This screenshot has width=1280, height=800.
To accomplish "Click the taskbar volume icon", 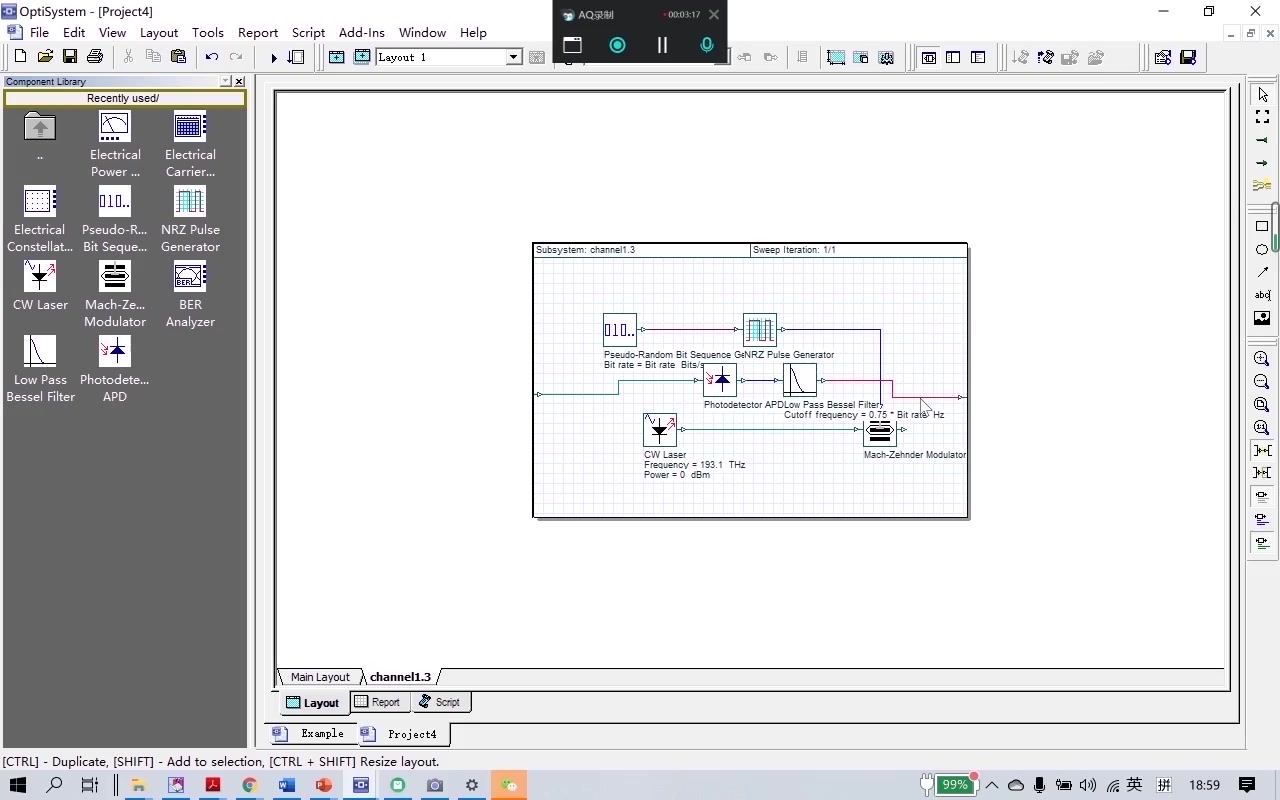I will (1087, 785).
